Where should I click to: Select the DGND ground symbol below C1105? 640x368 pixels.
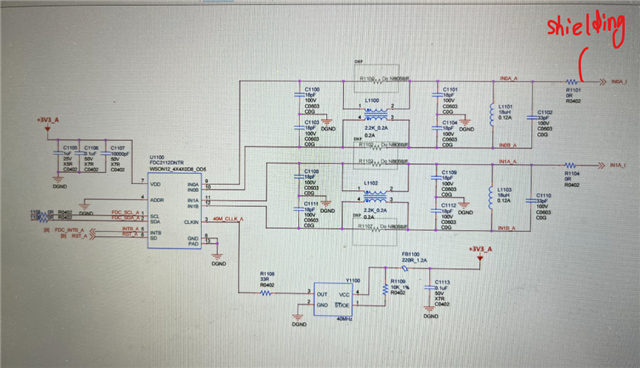[58, 179]
